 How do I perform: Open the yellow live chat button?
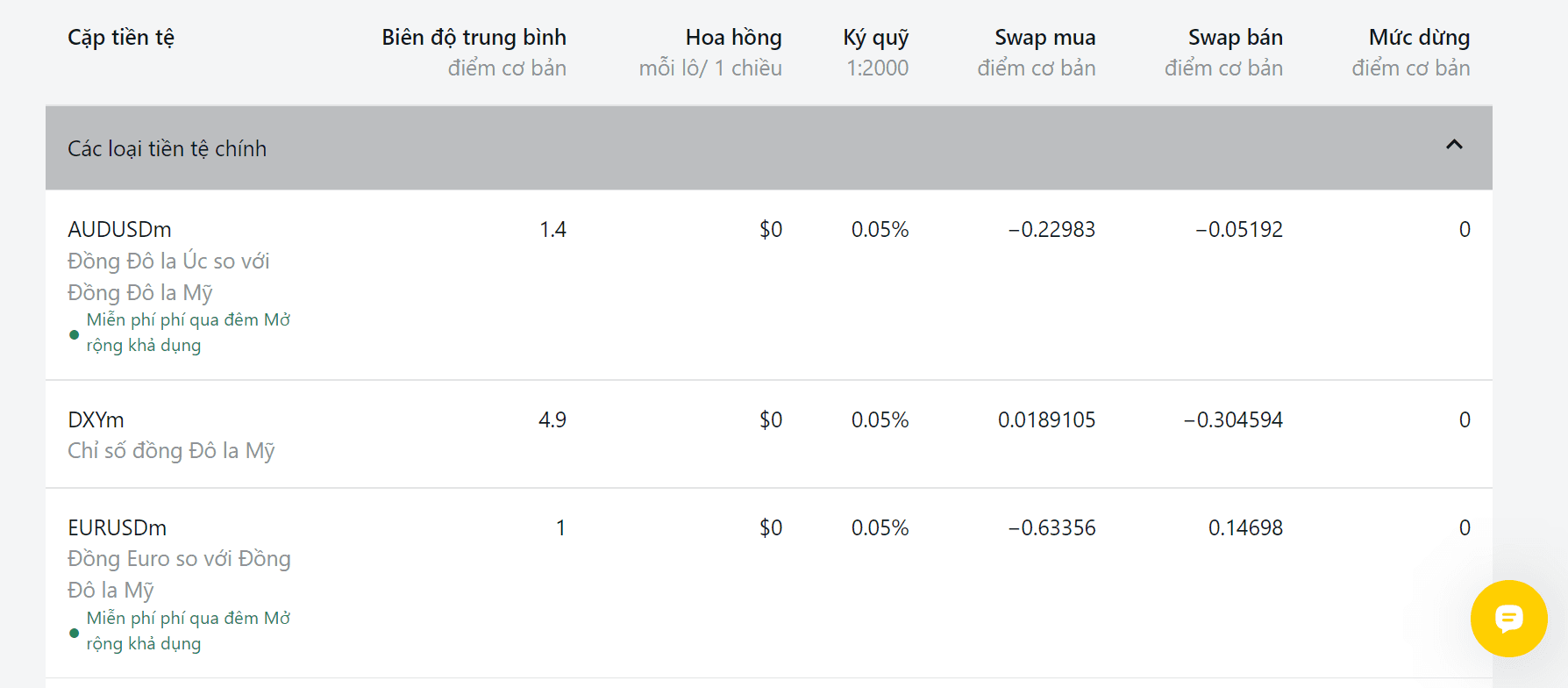[1508, 619]
